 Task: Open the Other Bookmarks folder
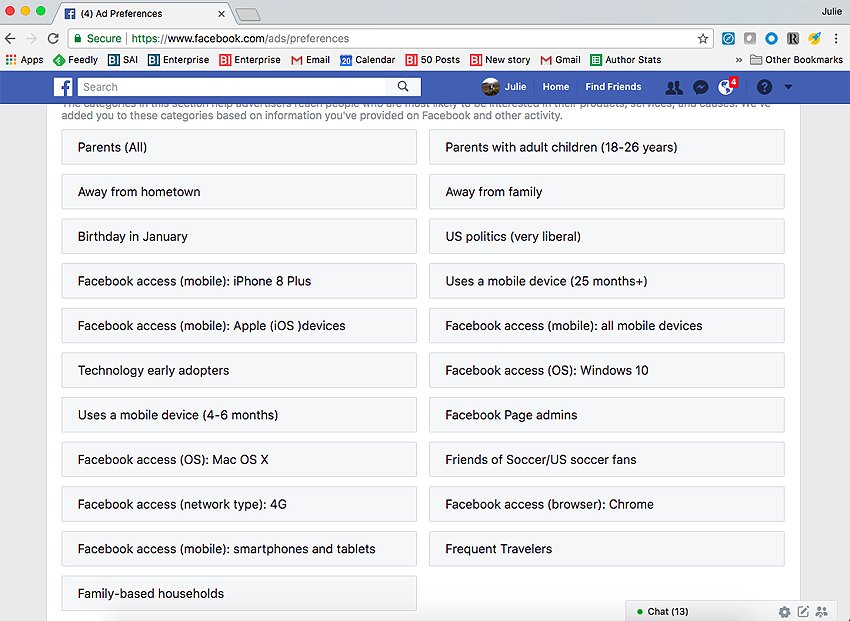point(796,60)
